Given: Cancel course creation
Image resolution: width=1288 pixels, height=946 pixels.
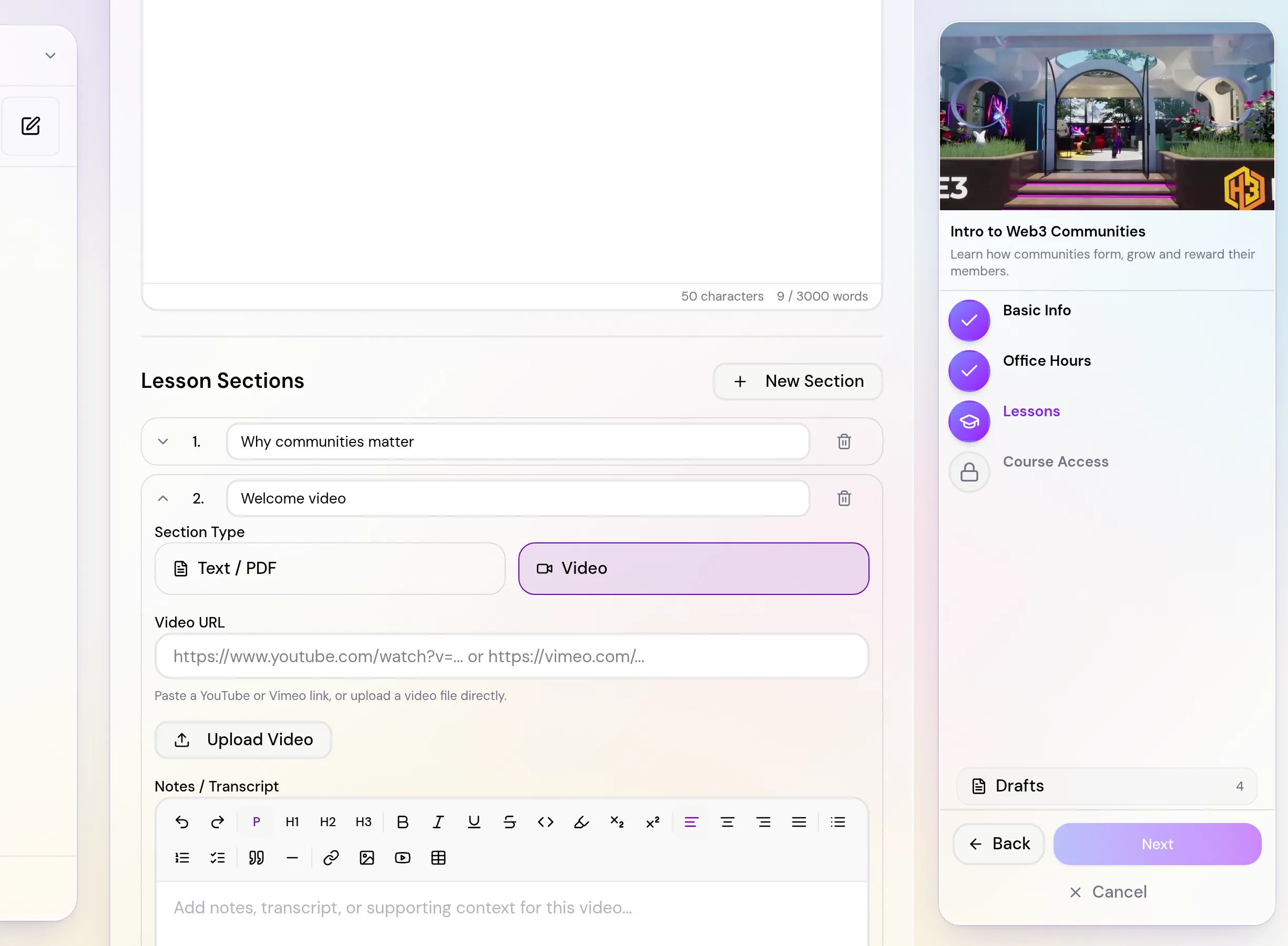Looking at the screenshot, I should tap(1108, 891).
